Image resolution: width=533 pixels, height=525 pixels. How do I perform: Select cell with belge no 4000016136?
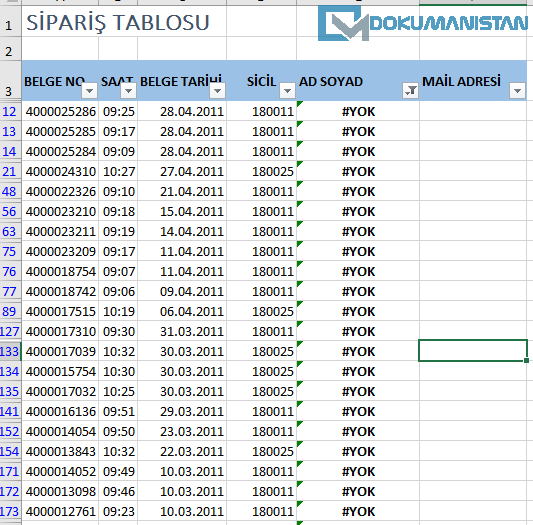[x=61, y=411]
